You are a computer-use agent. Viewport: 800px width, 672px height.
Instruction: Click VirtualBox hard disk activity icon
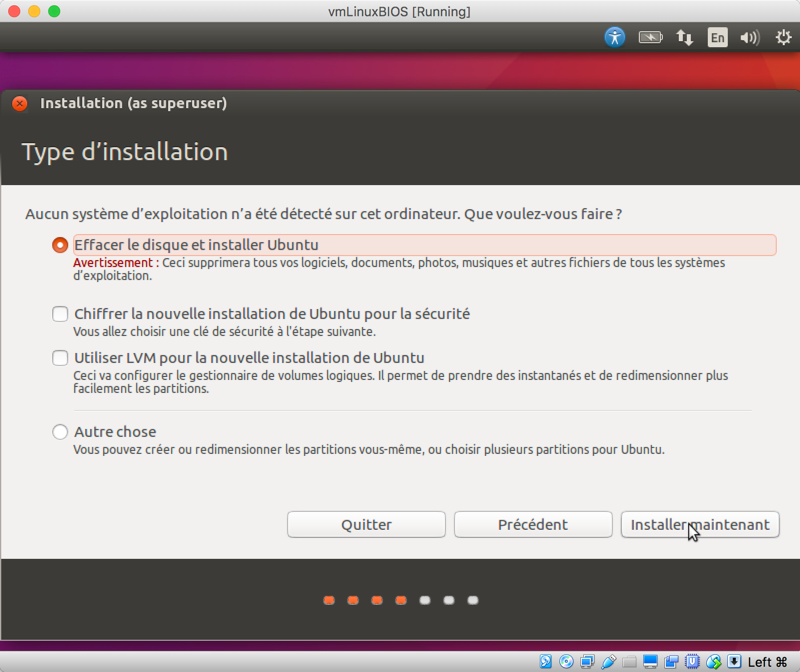tap(545, 662)
